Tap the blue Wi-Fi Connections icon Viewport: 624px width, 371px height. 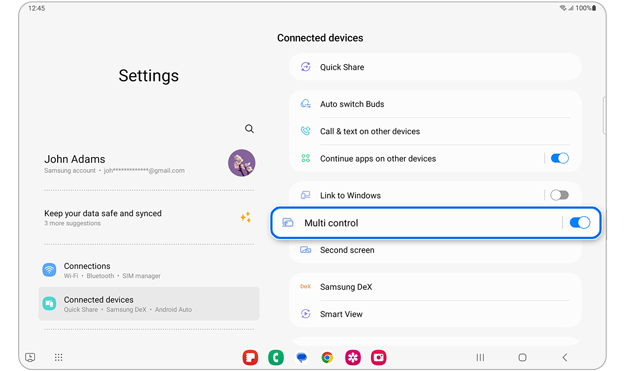click(49, 270)
